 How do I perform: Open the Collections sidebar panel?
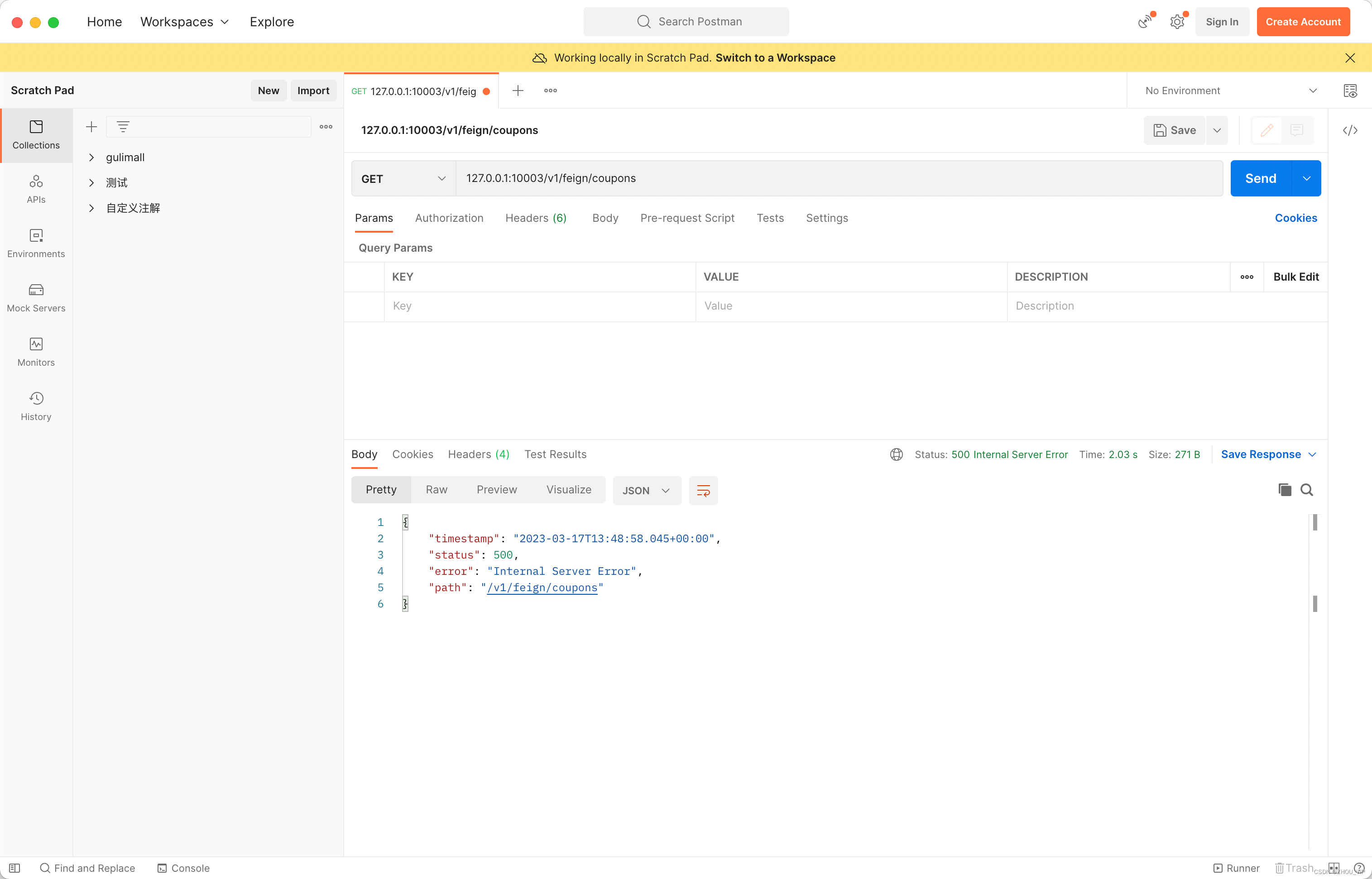coord(36,135)
